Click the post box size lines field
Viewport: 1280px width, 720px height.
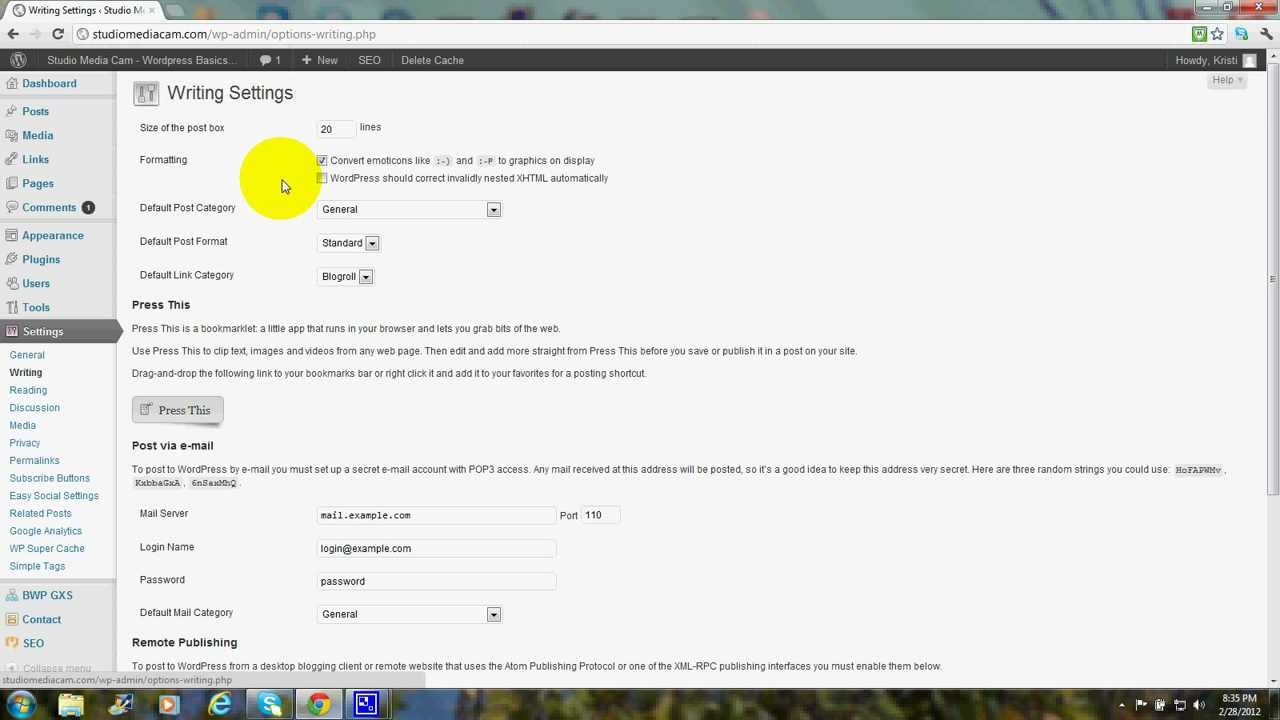click(x=336, y=129)
